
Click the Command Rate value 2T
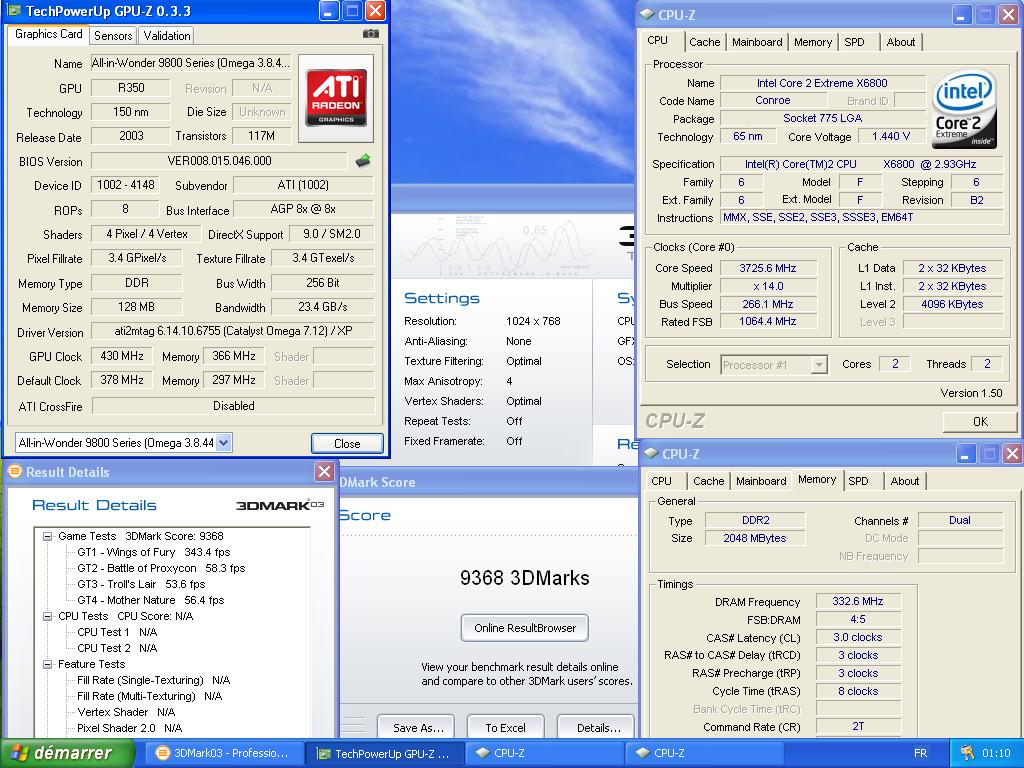coord(857,726)
